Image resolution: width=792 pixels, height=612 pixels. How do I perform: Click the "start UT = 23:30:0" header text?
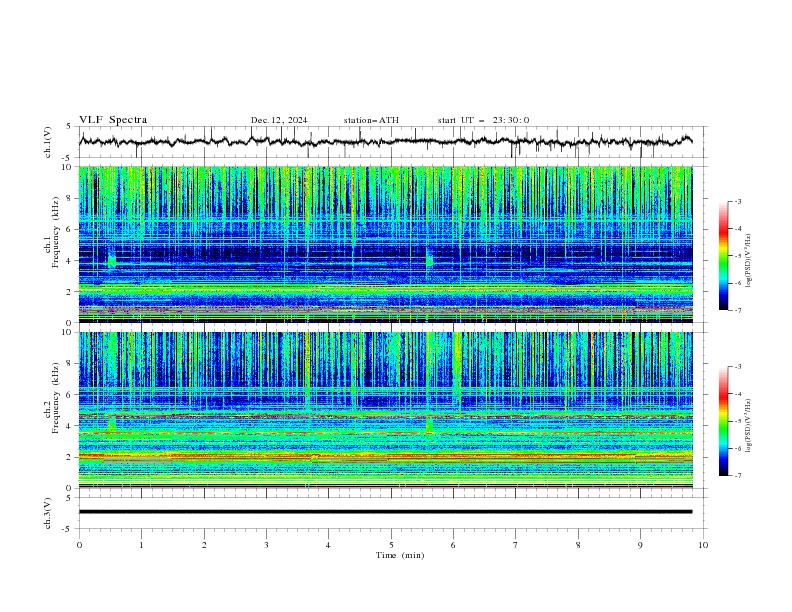[x=483, y=120]
